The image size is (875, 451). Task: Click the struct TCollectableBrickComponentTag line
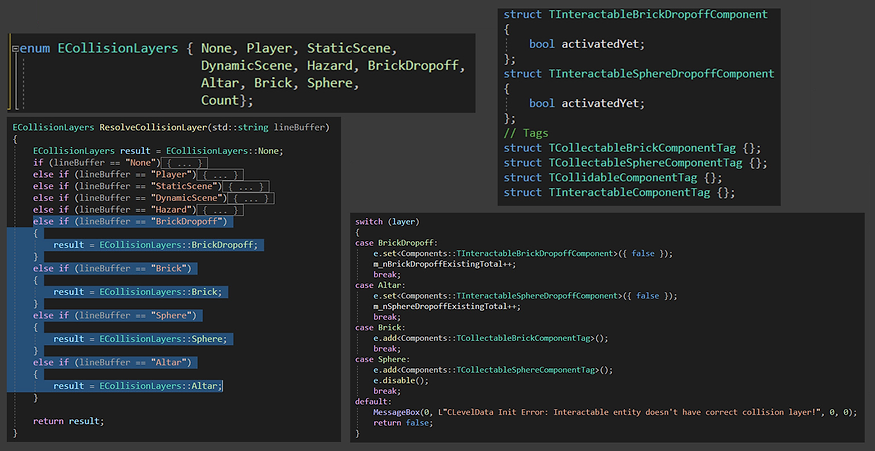pos(632,148)
